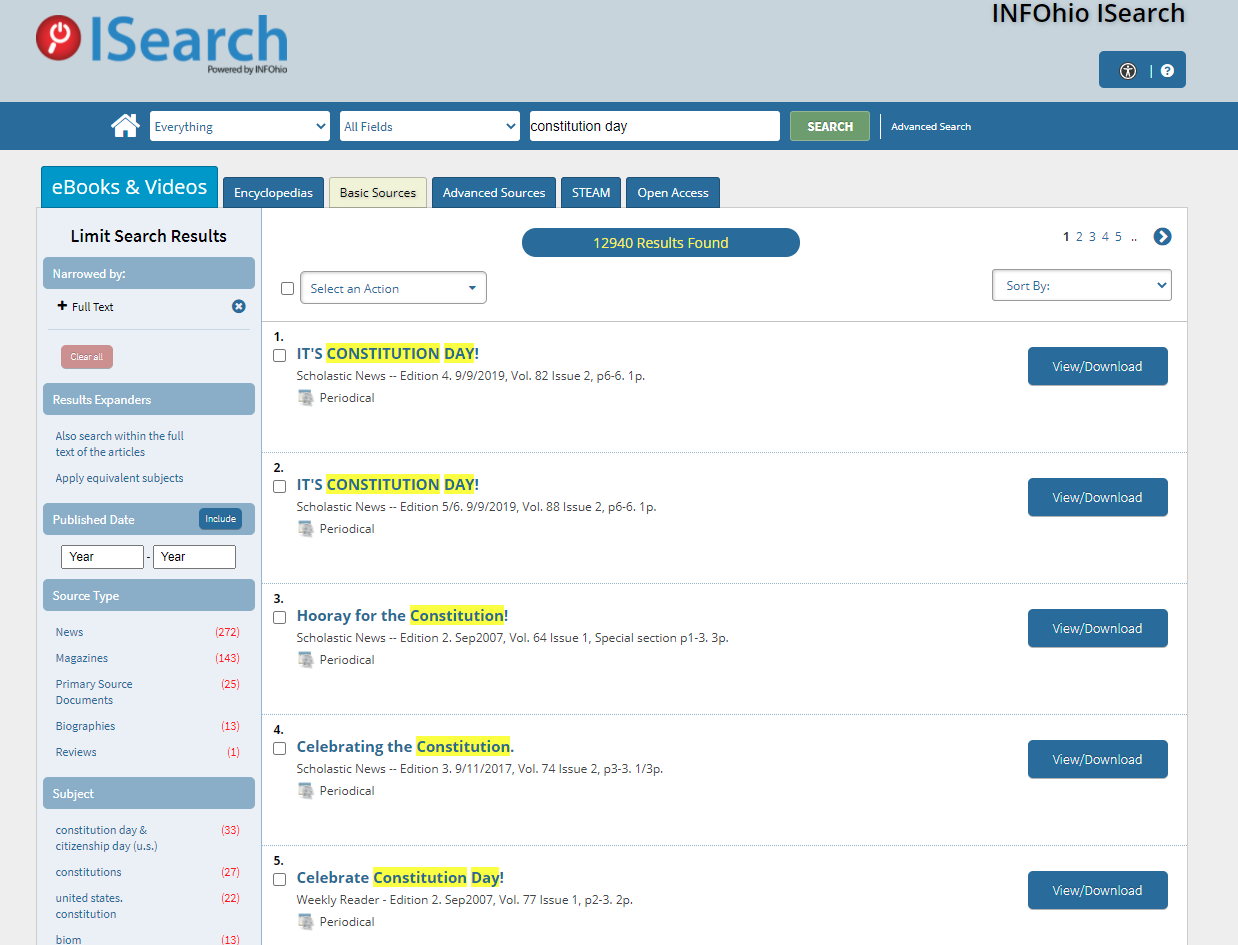
Task: Click Periodical icon under result 1
Action: click(306, 398)
